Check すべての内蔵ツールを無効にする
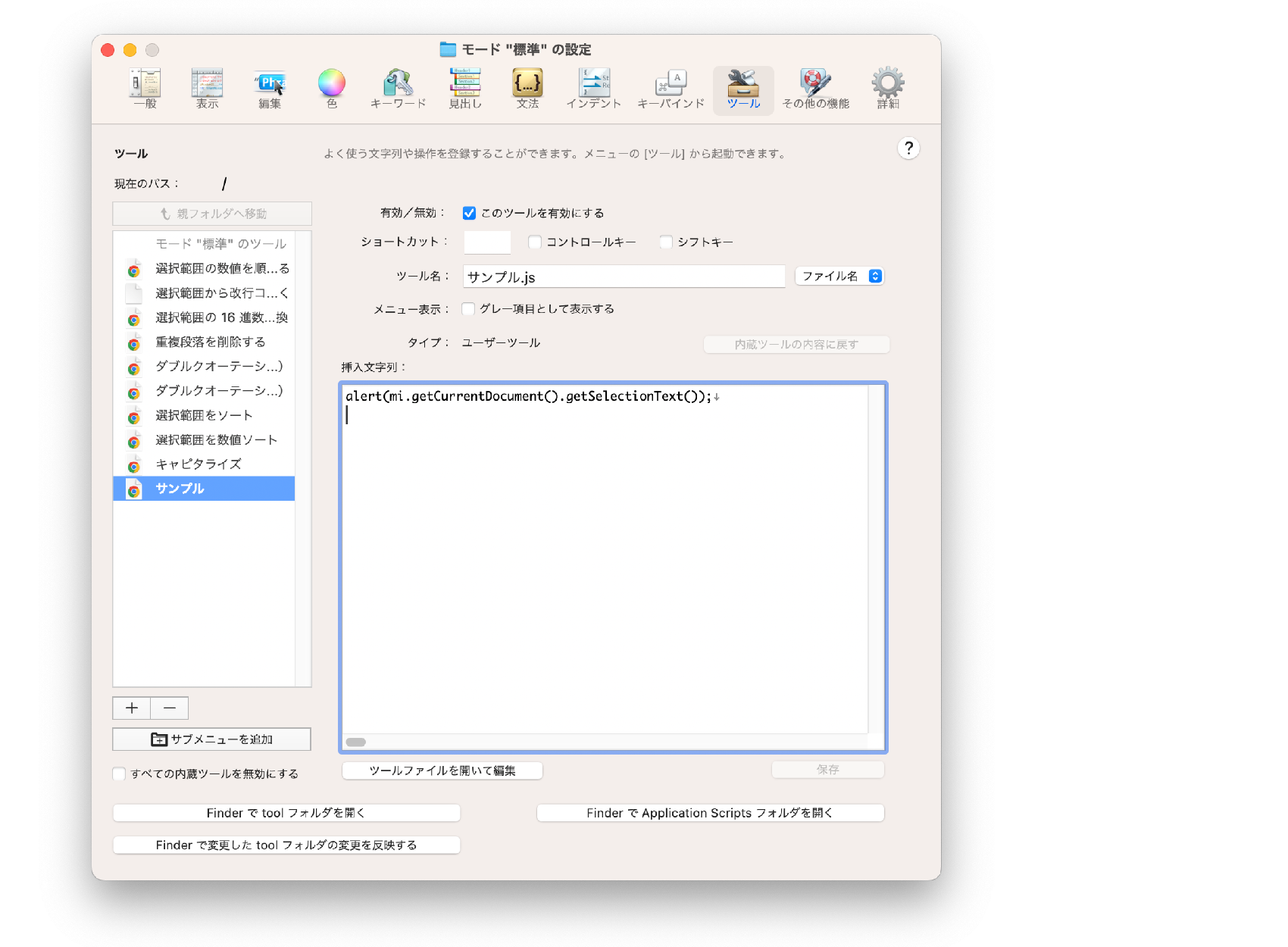 (120, 774)
